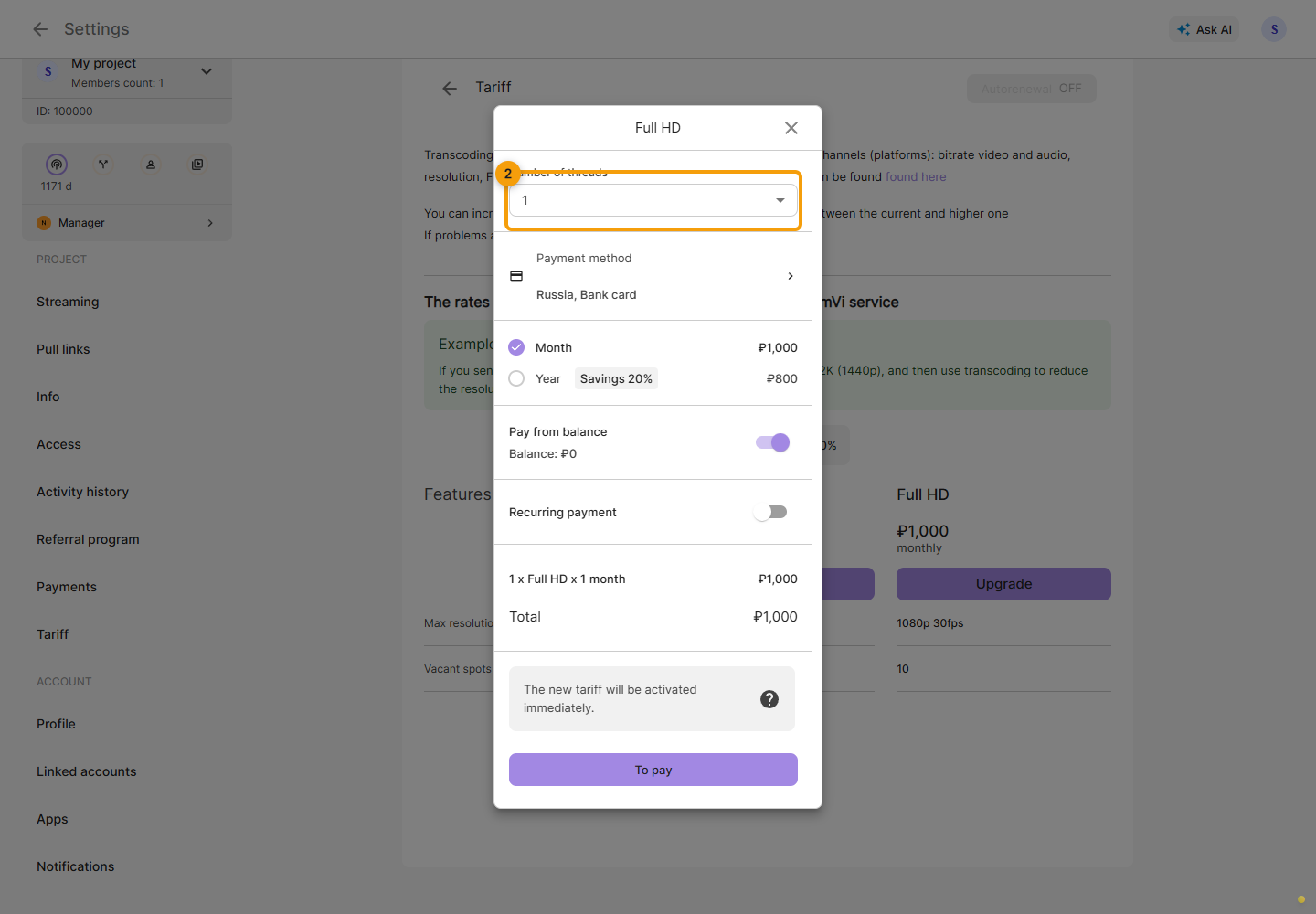Click the orange Manager avatar icon
Viewport: 1316px width, 914px height.
[44, 223]
